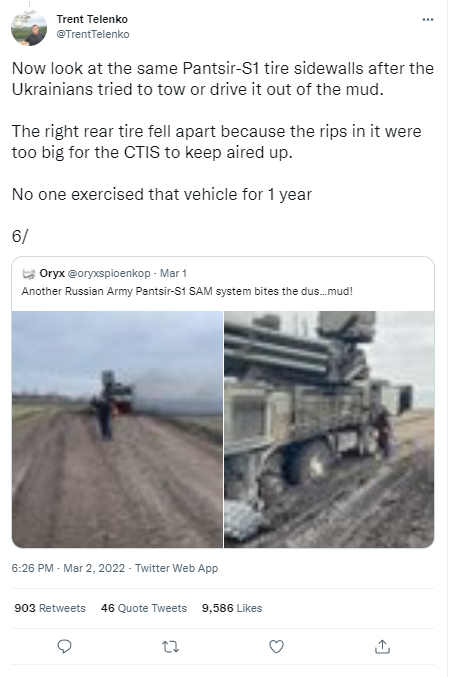The image size is (467, 677).
Task: Click the Oryx small avatar icon
Action: [28, 274]
